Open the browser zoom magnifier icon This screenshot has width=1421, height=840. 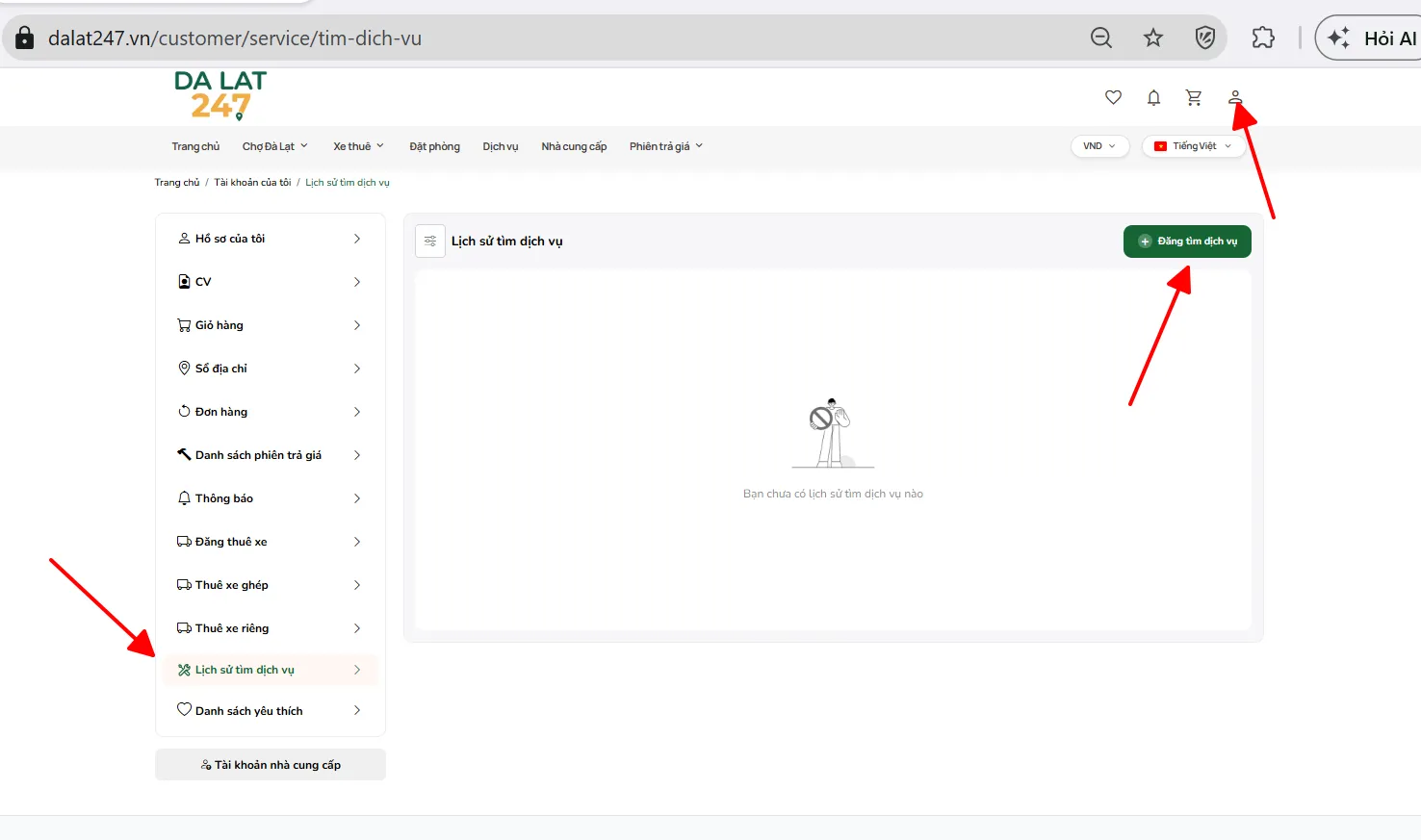[x=1101, y=38]
